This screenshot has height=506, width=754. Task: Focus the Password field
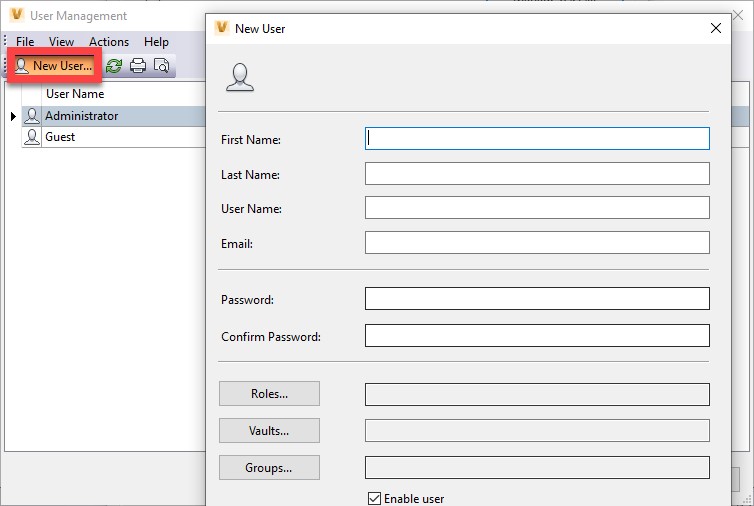(537, 299)
